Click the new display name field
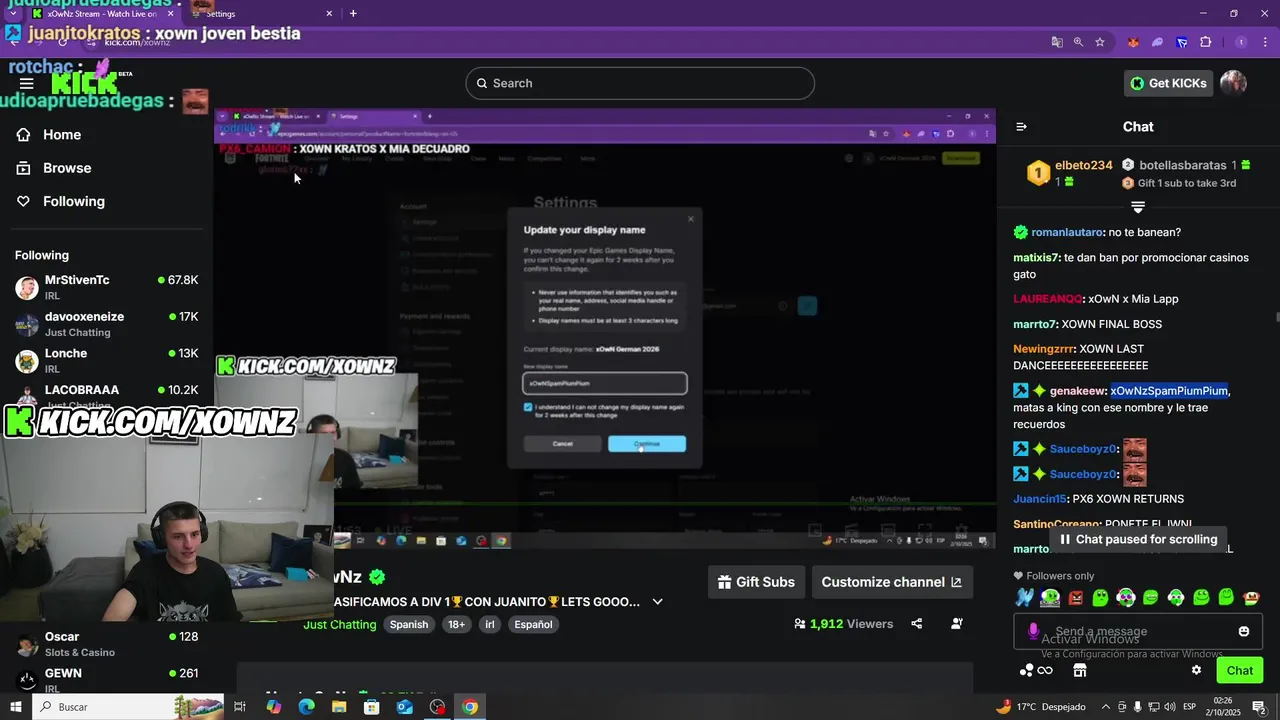Viewport: 1280px width, 720px height. click(x=605, y=383)
